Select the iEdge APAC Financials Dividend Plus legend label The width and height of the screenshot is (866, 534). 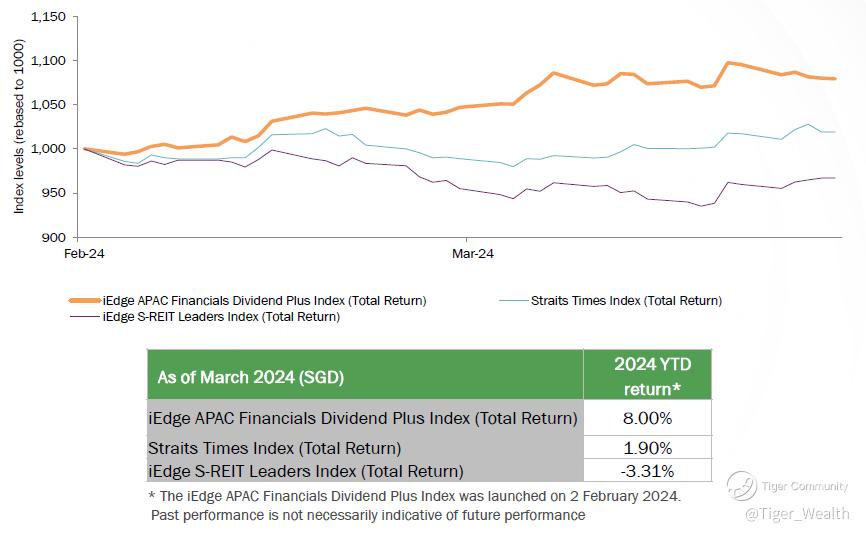tap(264, 300)
